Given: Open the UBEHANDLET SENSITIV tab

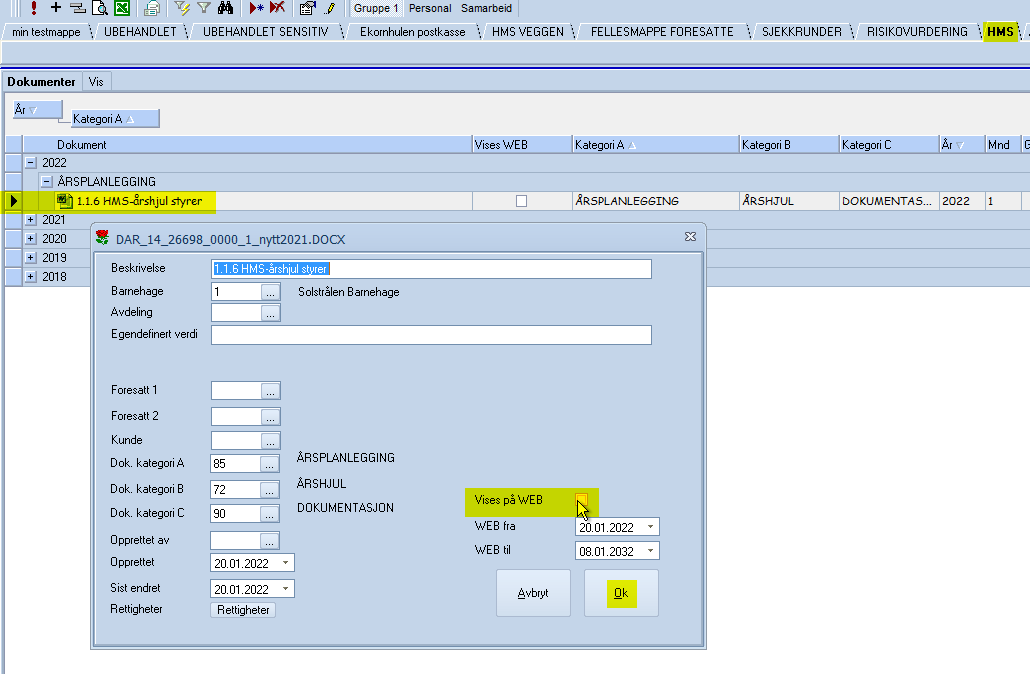Looking at the screenshot, I should [x=265, y=32].
